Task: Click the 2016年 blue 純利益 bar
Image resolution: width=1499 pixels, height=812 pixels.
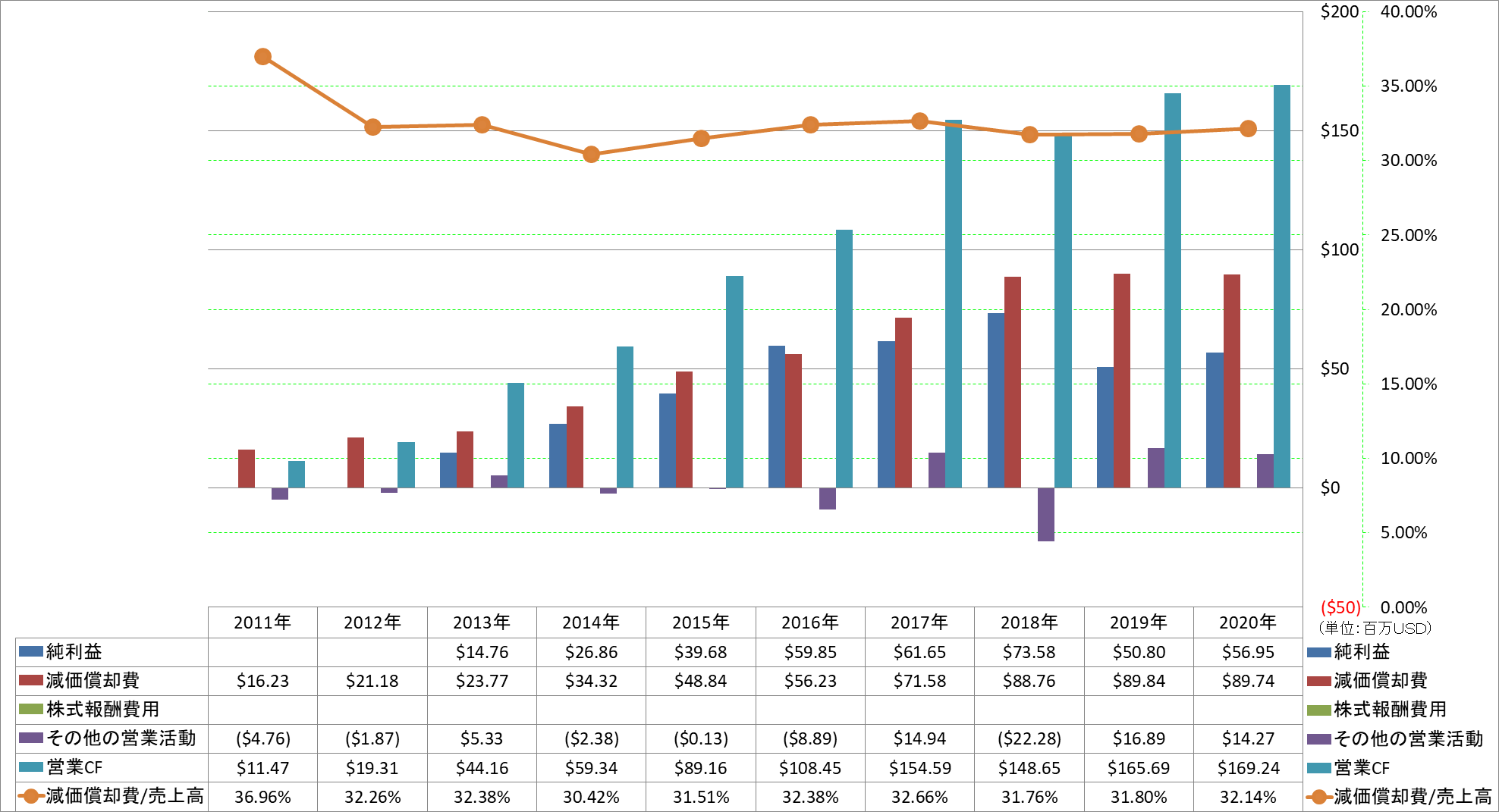Action: (x=777, y=416)
